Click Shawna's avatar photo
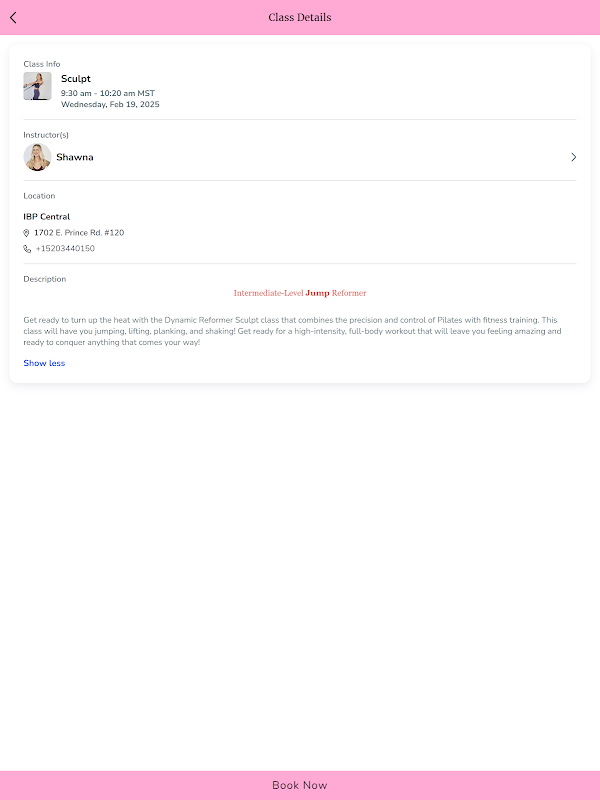This screenshot has height=800, width=600. (37, 157)
